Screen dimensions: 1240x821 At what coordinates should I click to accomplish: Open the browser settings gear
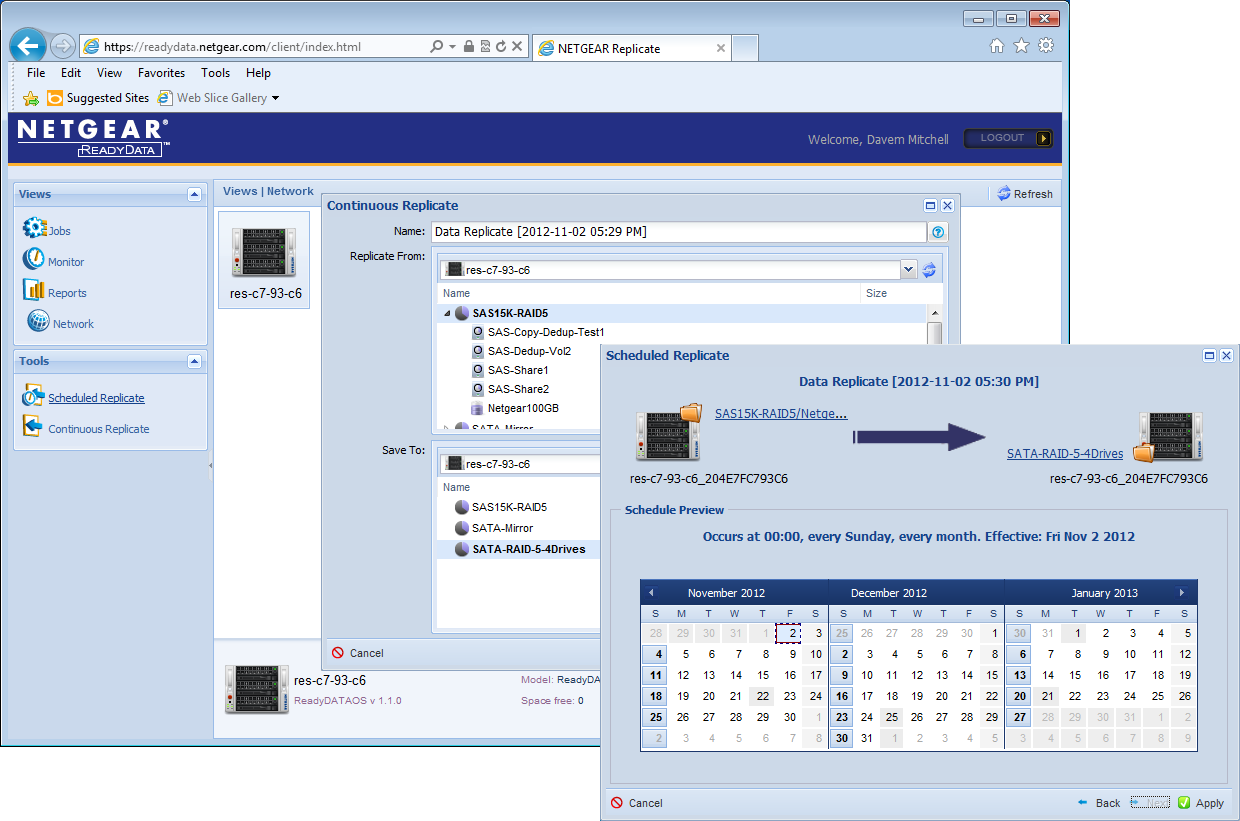click(x=1046, y=45)
